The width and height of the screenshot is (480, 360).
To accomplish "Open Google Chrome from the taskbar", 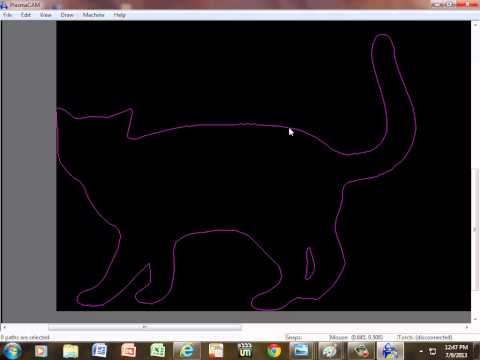I will (274, 351).
